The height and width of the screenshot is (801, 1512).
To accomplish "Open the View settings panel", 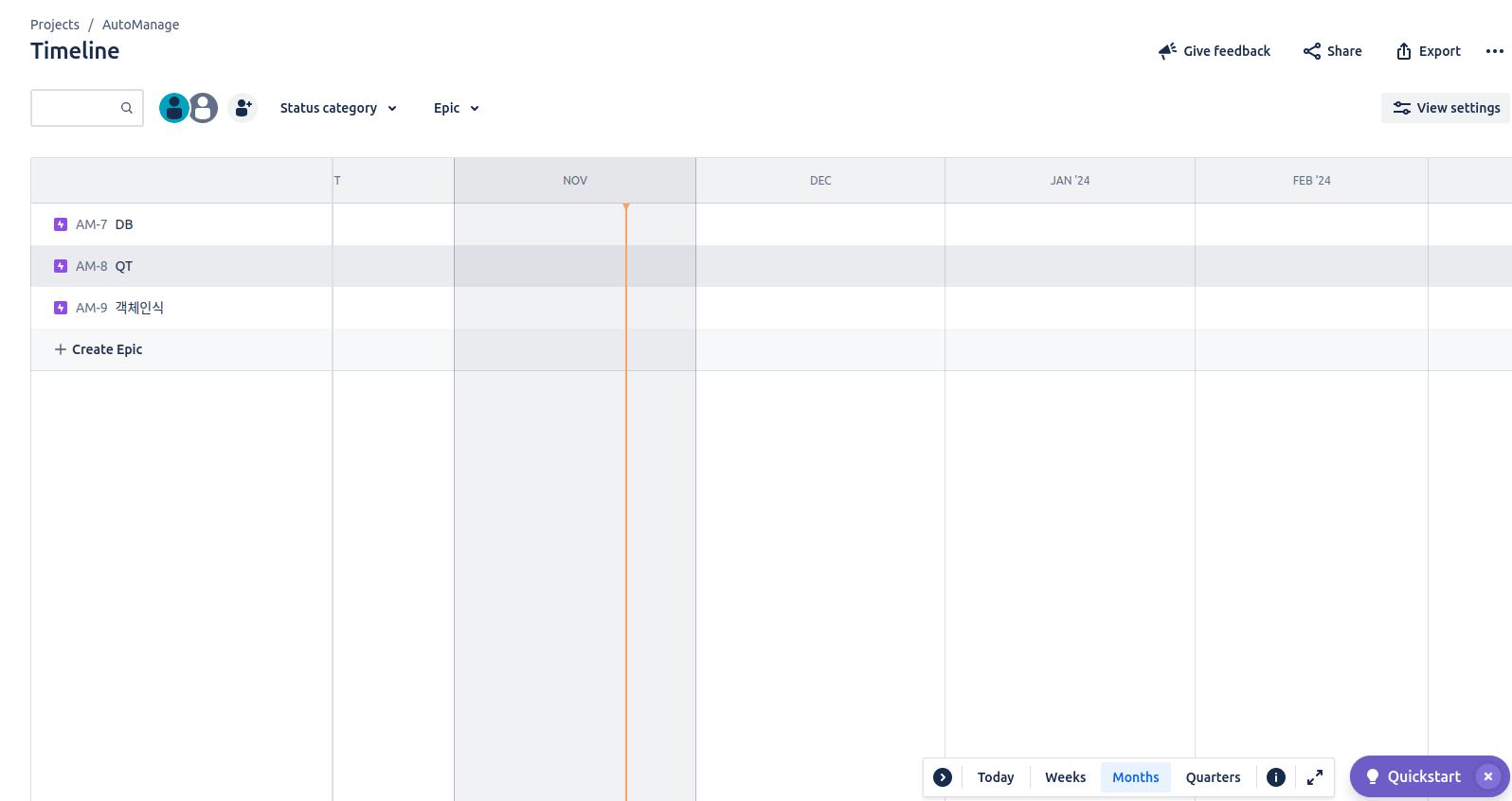I will point(1446,108).
